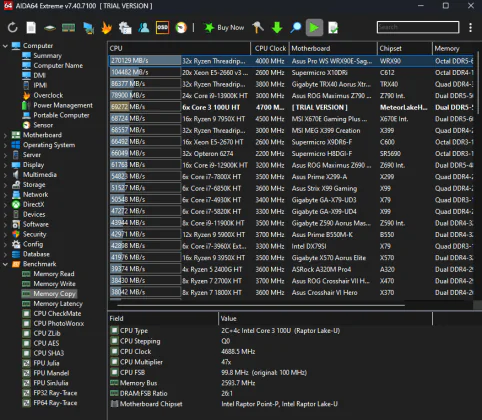
Task: Open the user account toolbar icon
Action: pyautogui.click(x=144, y=28)
